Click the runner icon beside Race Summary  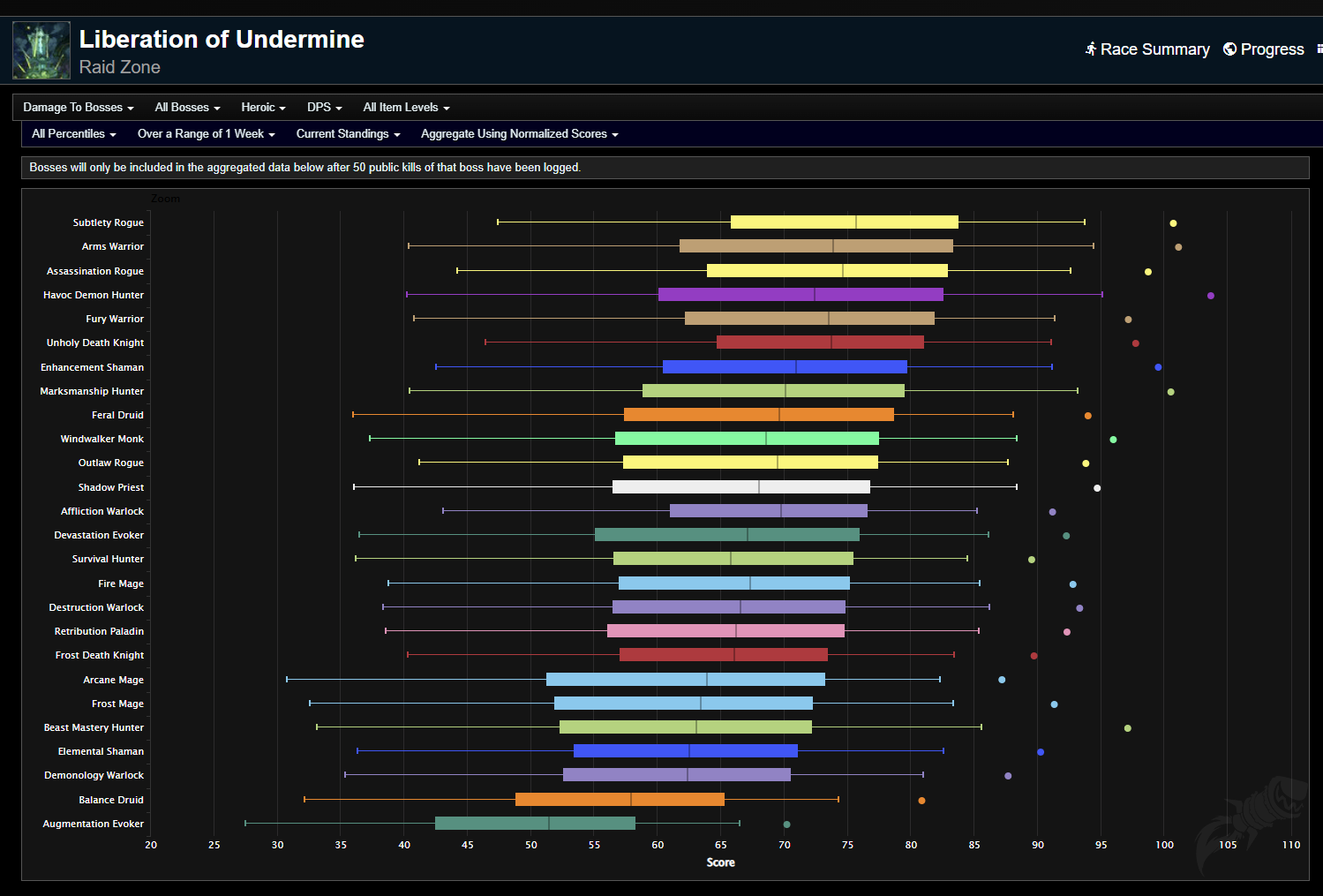[x=1091, y=49]
